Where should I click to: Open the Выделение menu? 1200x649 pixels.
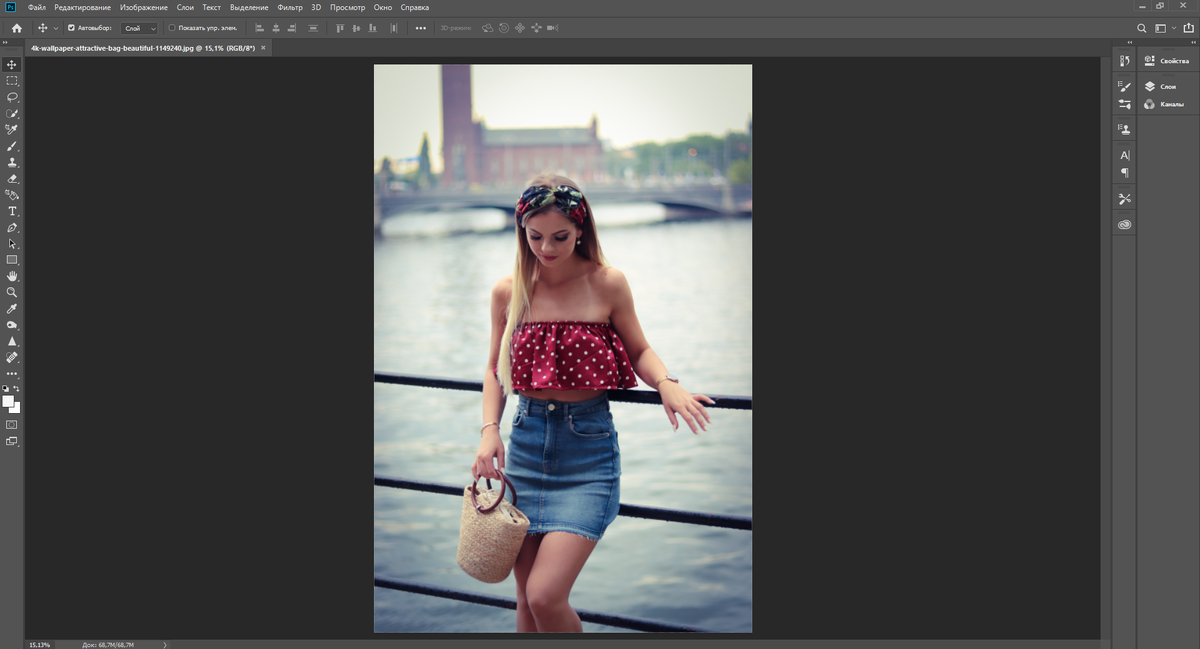coord(249,7)
